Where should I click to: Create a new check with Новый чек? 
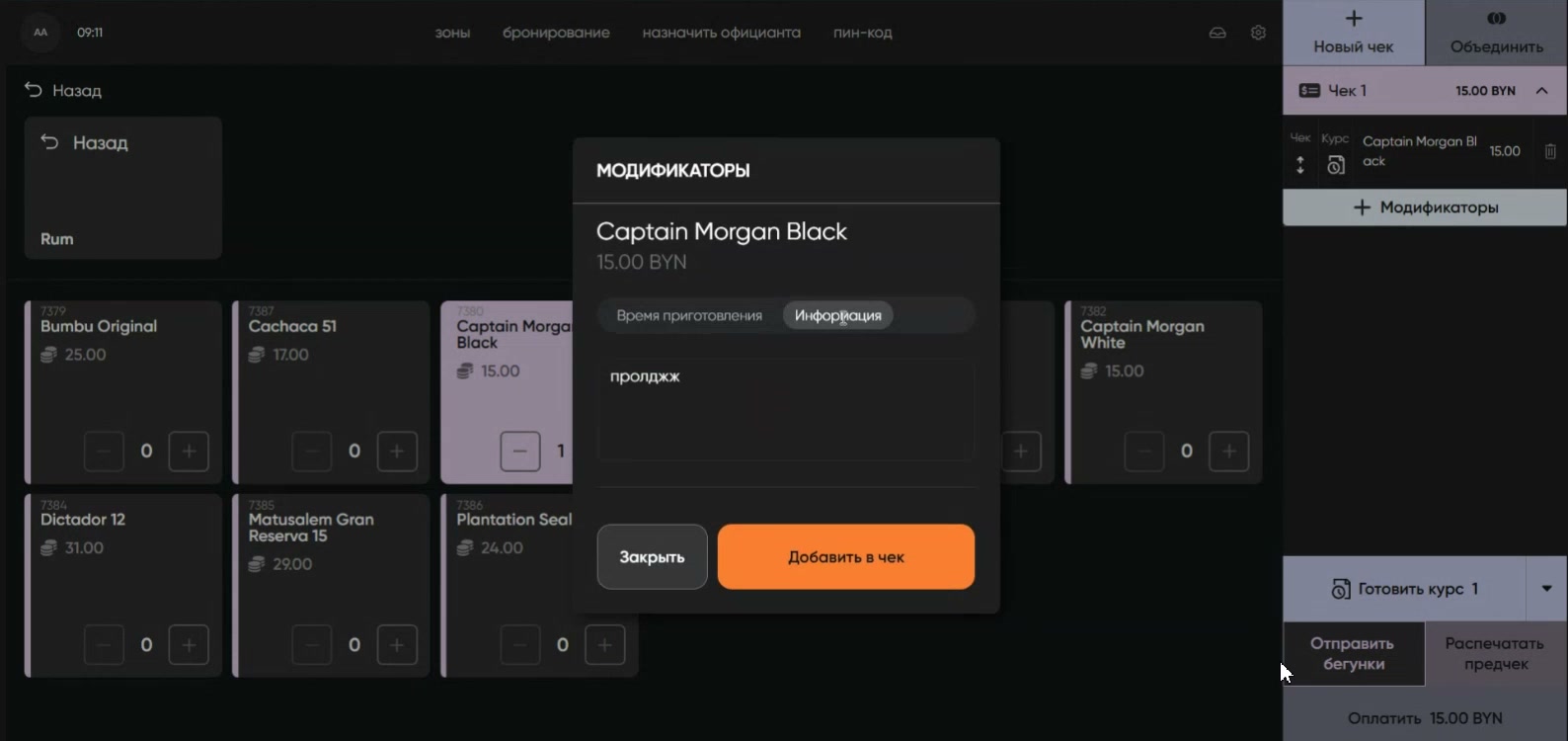(1354, 33)
